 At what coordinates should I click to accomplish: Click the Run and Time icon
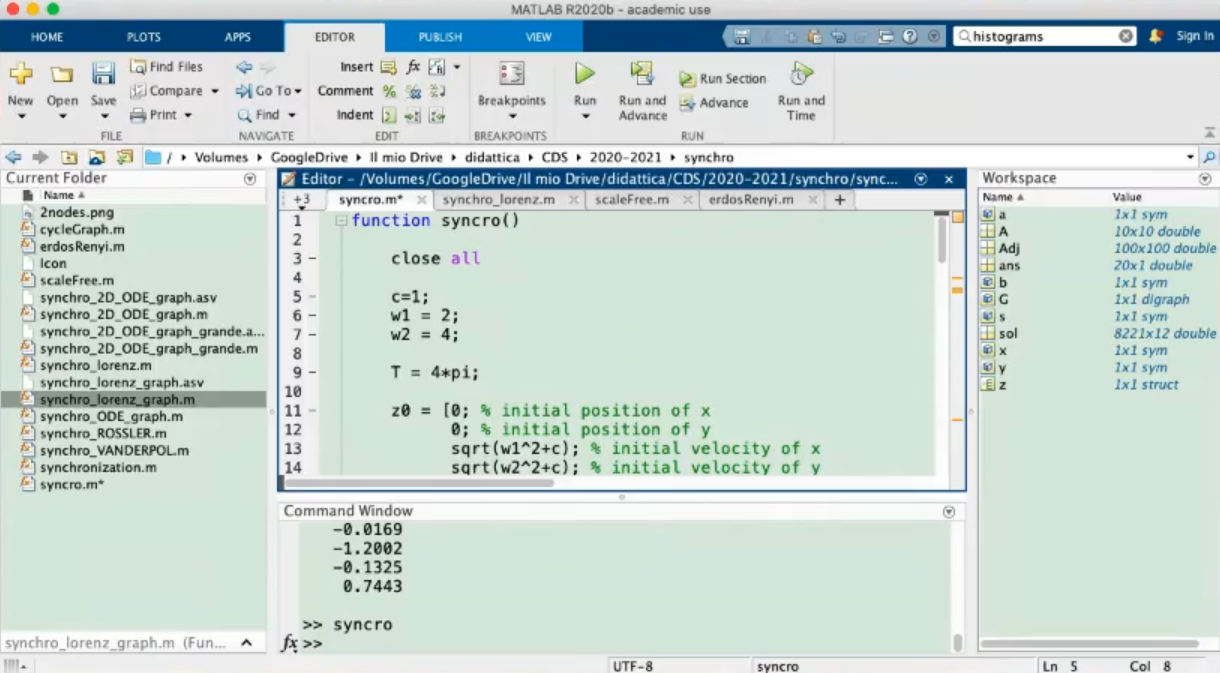pos(801,74)
